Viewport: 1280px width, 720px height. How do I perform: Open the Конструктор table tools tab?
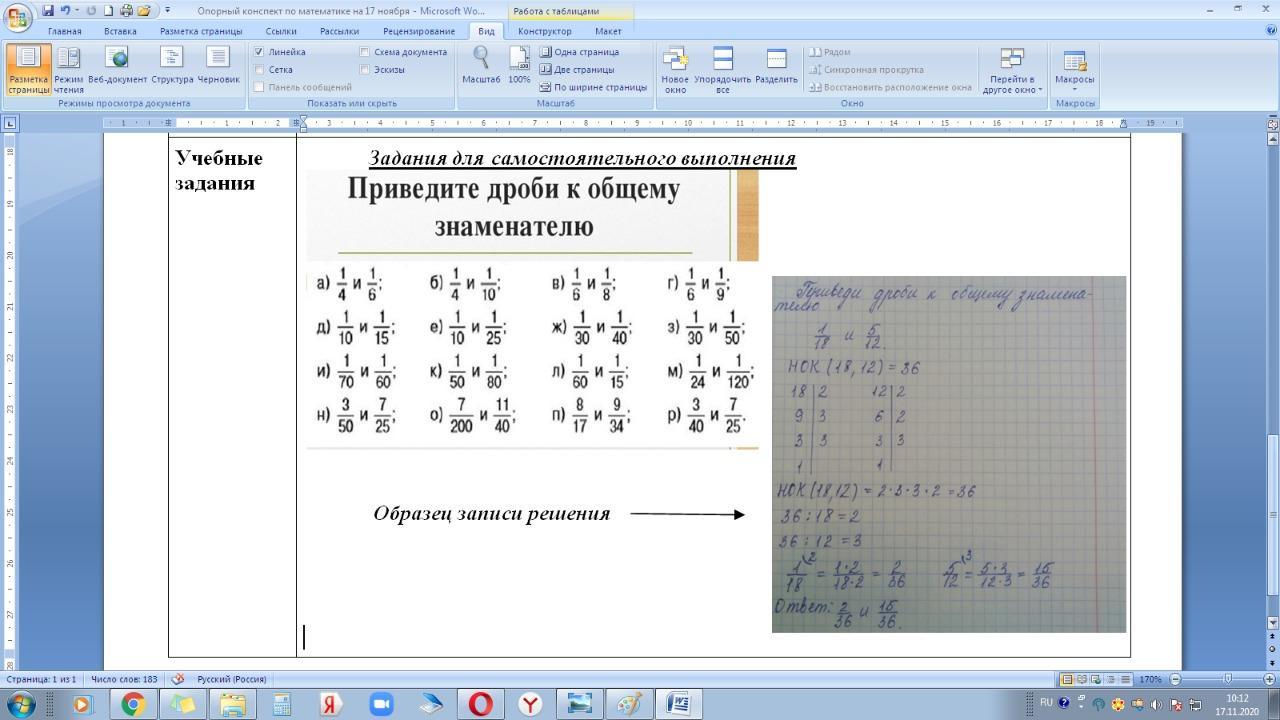tap(545, 31)
